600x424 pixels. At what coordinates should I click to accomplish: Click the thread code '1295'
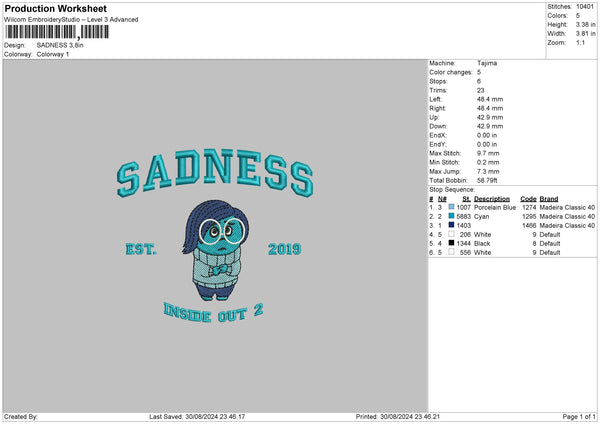click(x=529, y=217)
